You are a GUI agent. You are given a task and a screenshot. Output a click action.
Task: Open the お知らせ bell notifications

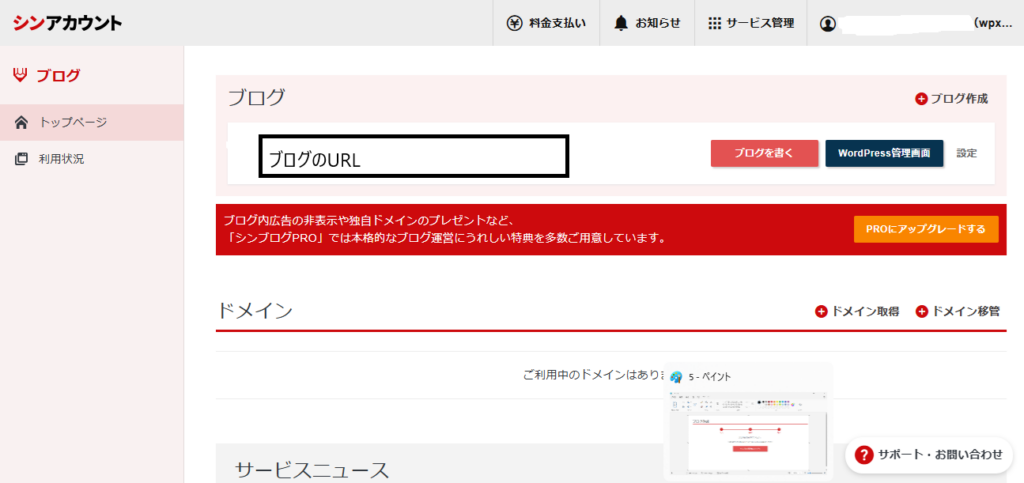pyautogui.click(x=647, y=23)
